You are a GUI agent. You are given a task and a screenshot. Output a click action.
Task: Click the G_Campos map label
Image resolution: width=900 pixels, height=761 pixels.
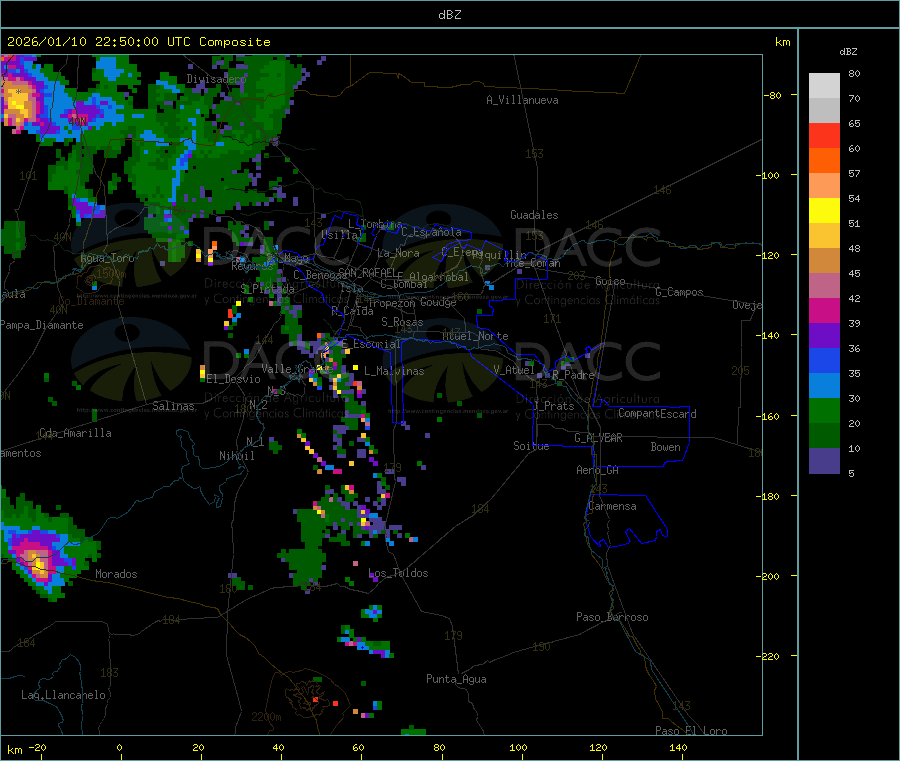[x=680, y=292]
